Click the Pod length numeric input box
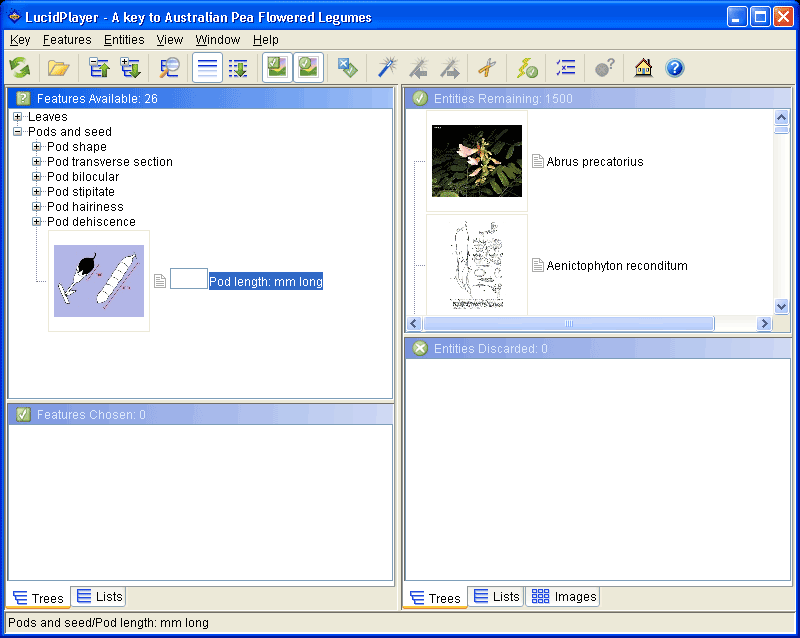Screen dimensions: 800x638 coord(188,280)
